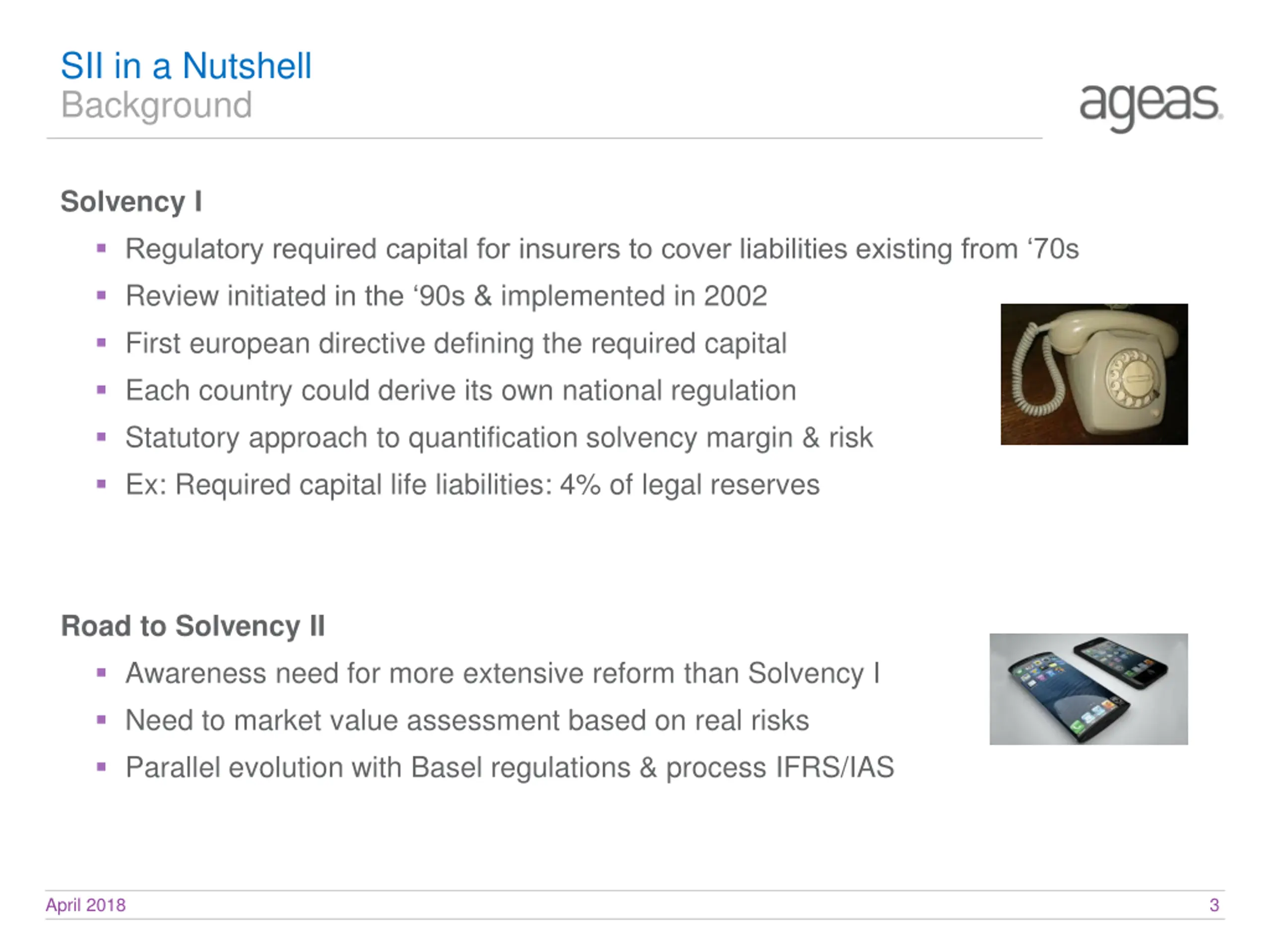
Task: Click the text '4% of legal reserves'
Action: point(690,485)
